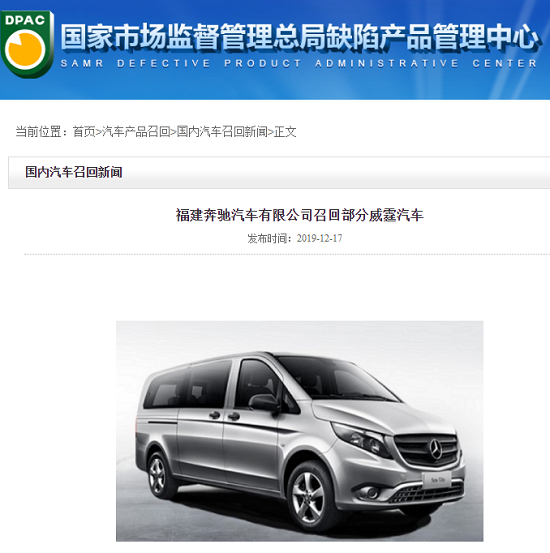Click the van's front license plate
550x553 pixels.
pyautogui.click(x=437, y=480)
